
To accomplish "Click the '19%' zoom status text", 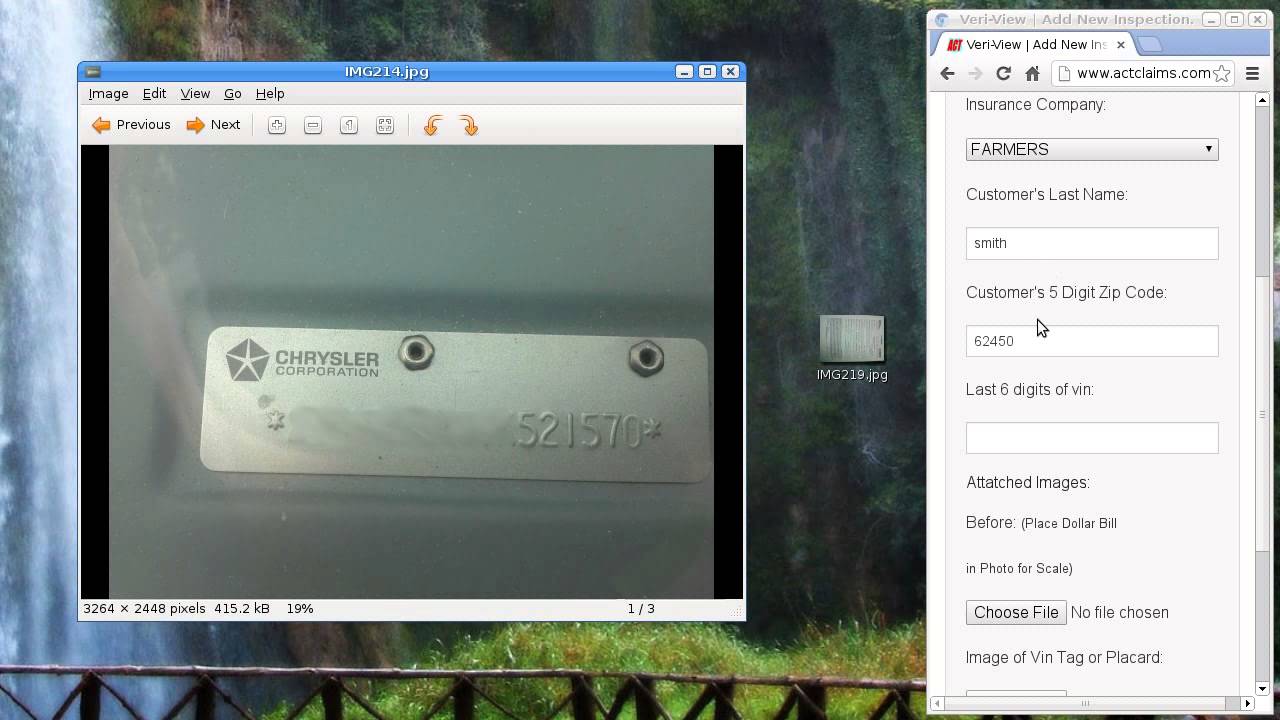I will click(x=300, y=608).
